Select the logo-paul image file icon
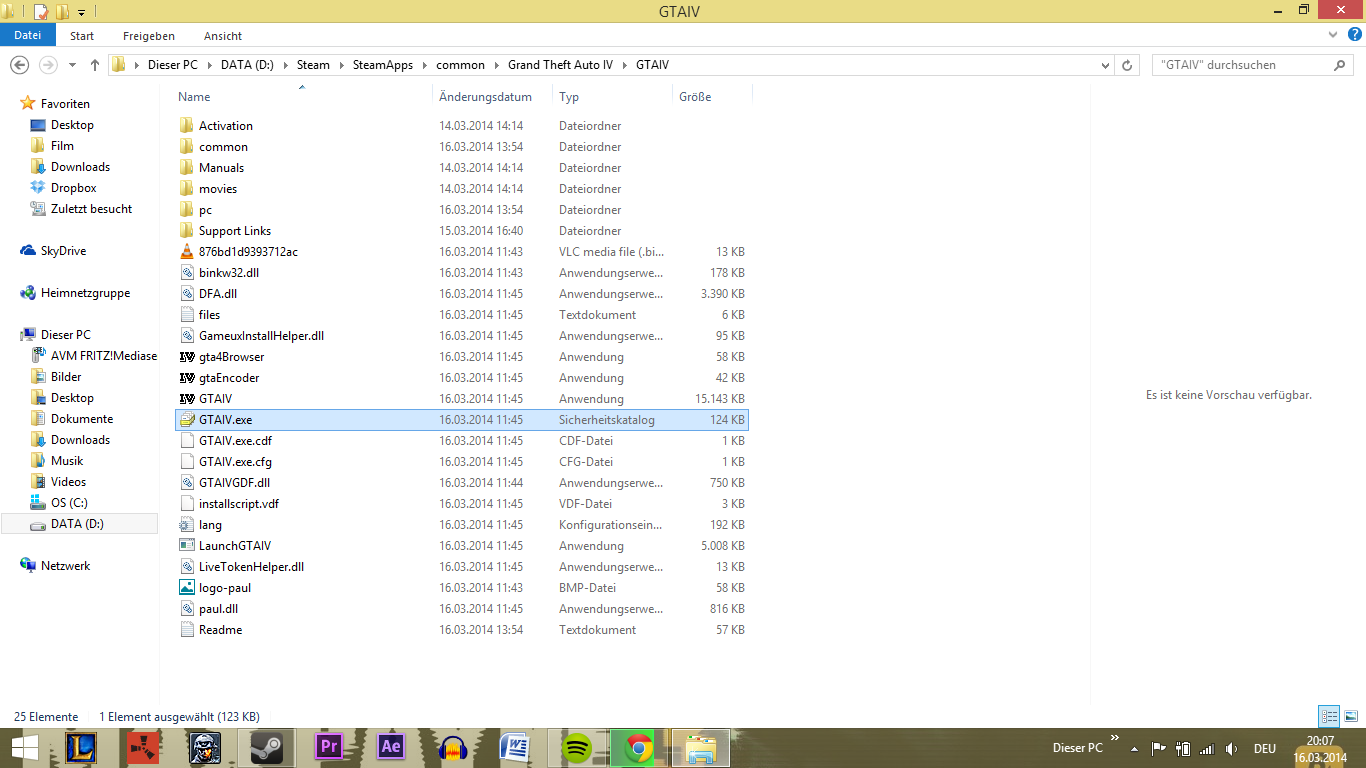1366x768 pixels. coord(186,587)
